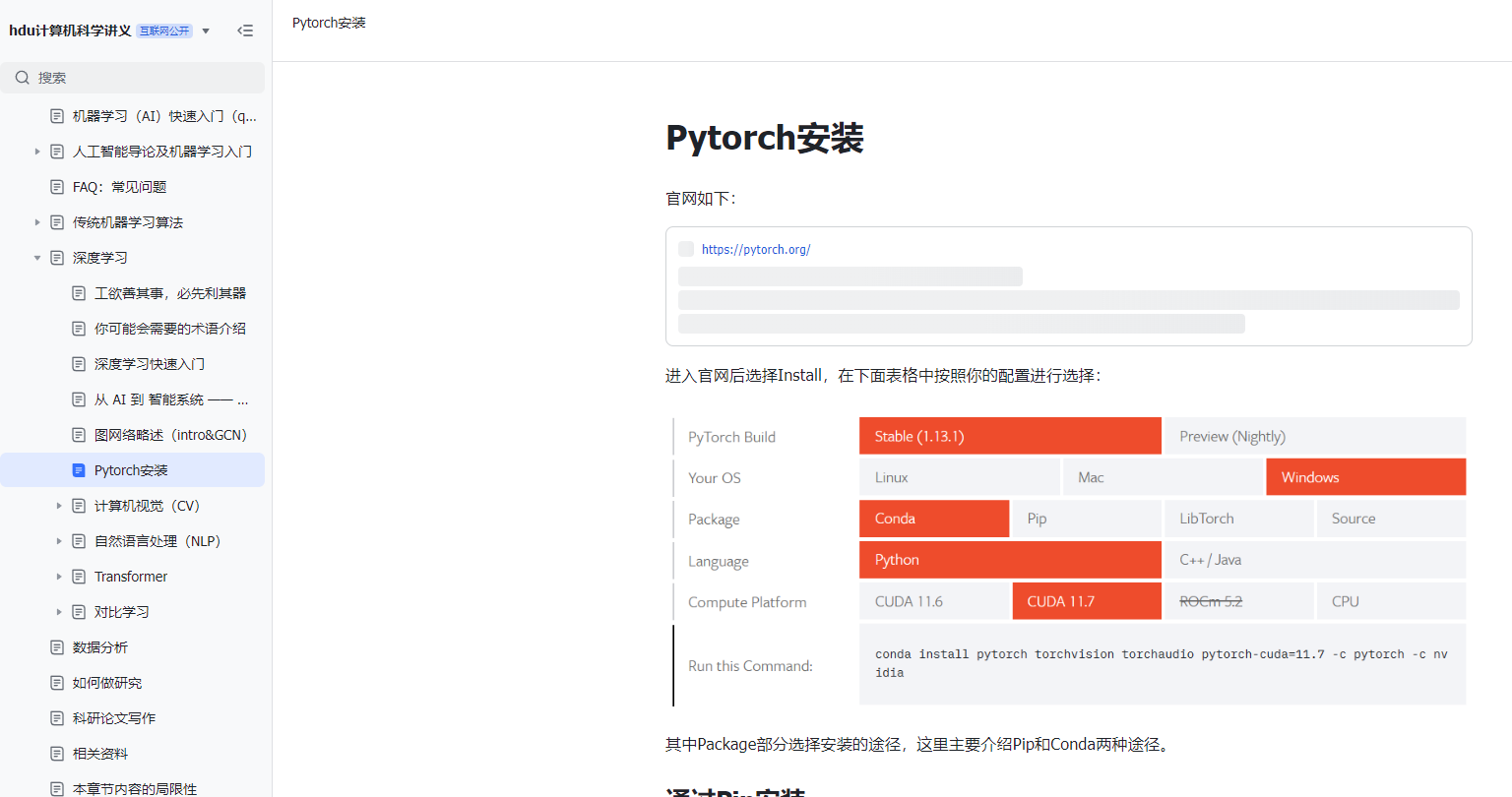
Task: Select Conda package option
Action: tap(934, 519)
